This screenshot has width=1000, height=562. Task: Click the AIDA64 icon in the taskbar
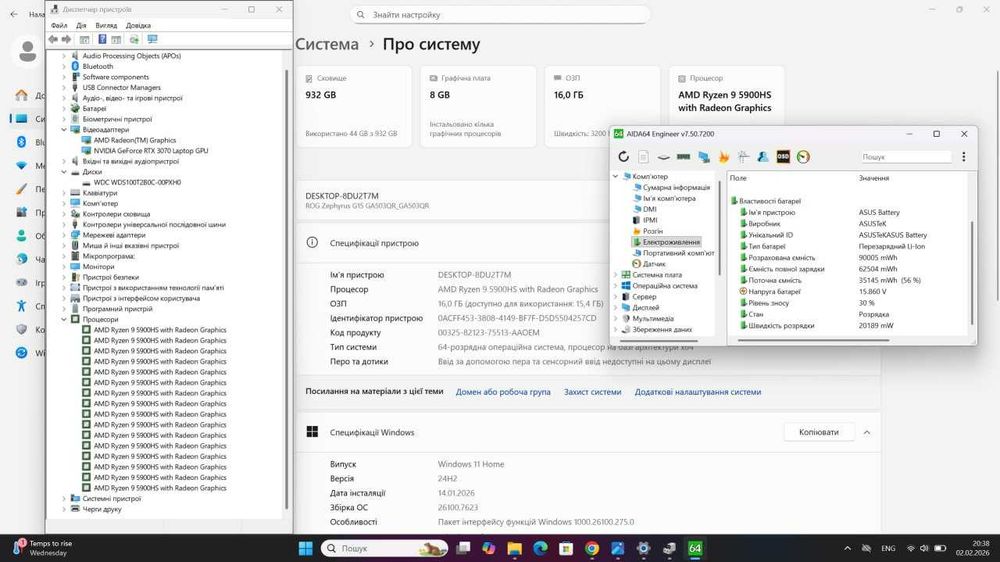(x=695, y=548)
